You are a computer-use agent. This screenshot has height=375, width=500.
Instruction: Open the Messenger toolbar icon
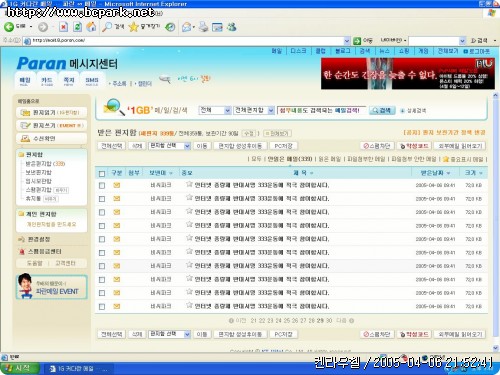tap(232, 27)
